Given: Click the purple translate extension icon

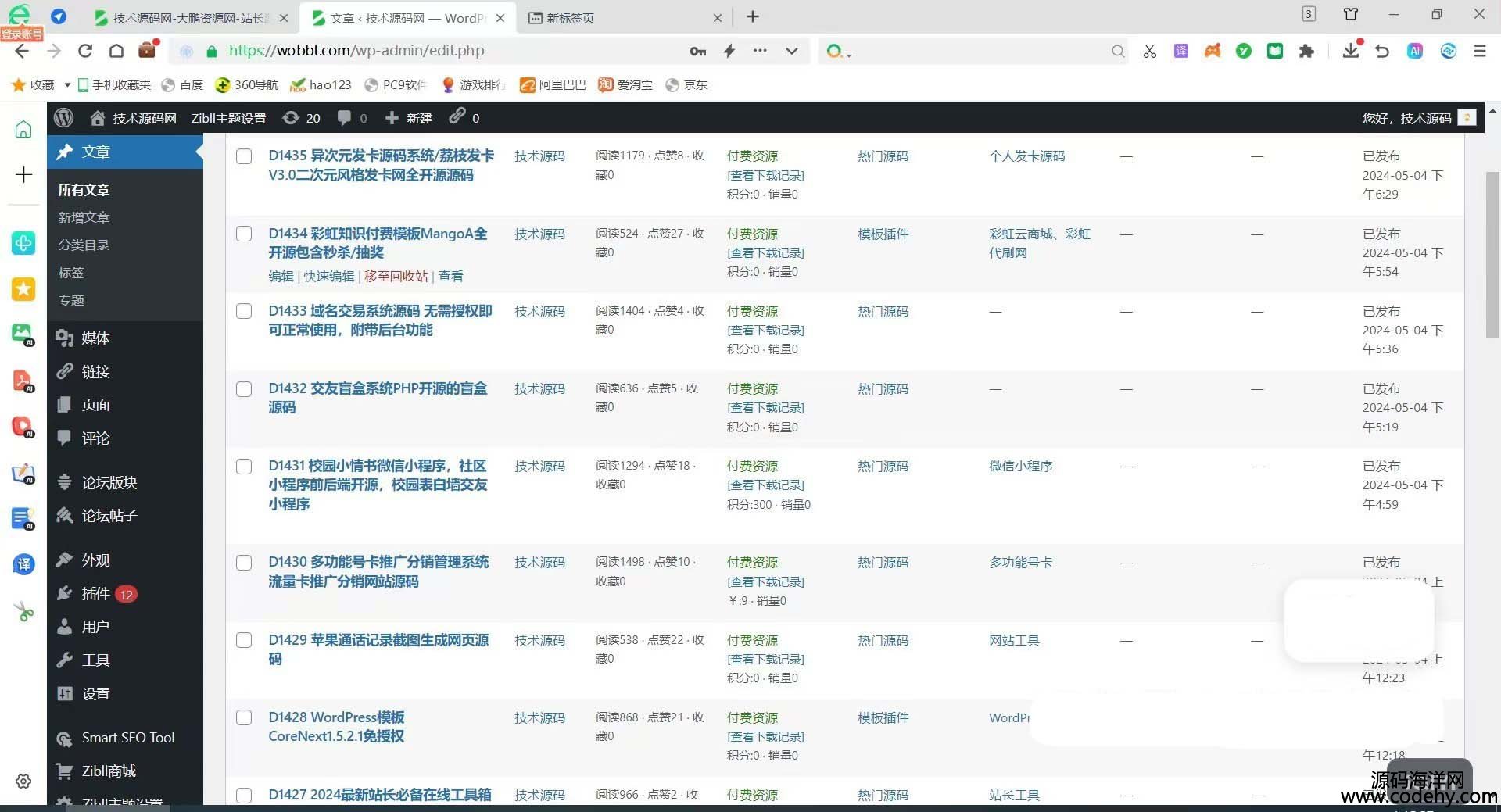Looking at the screenshot, I should pos(1181,52).
